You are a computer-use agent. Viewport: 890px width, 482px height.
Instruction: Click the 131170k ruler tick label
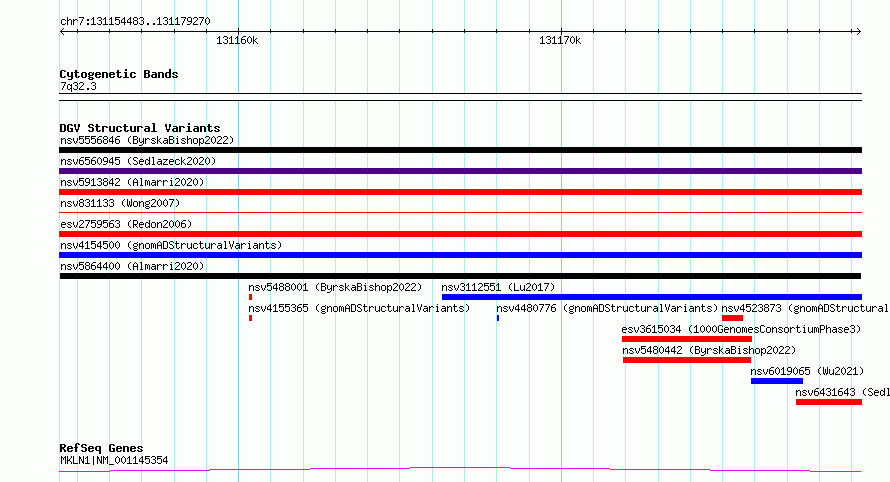(x=560, y=40)
